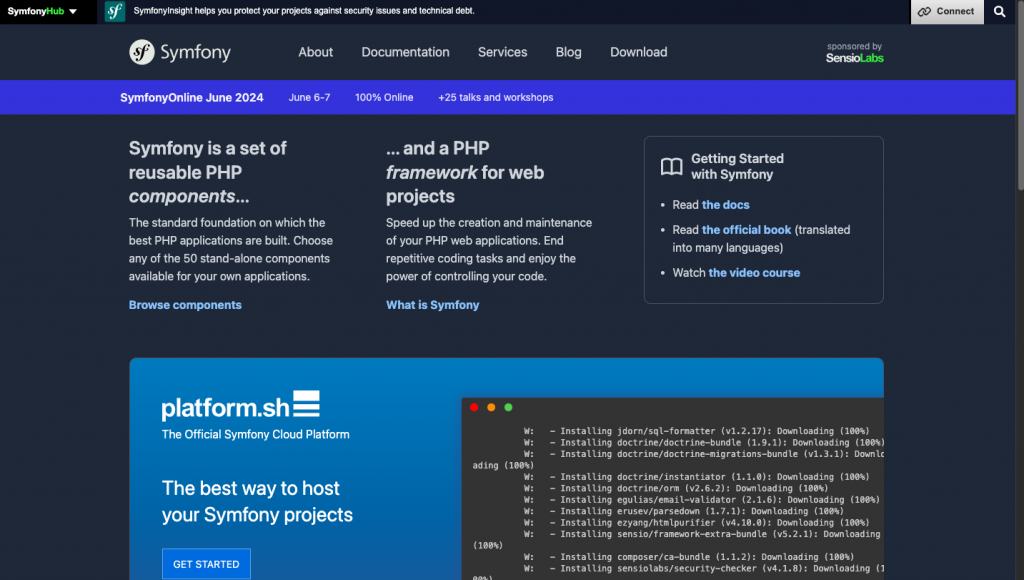The image size is (1024, 580).
Task: Open SymfonyOnline June 2024 event link
Action: (191, 97)
